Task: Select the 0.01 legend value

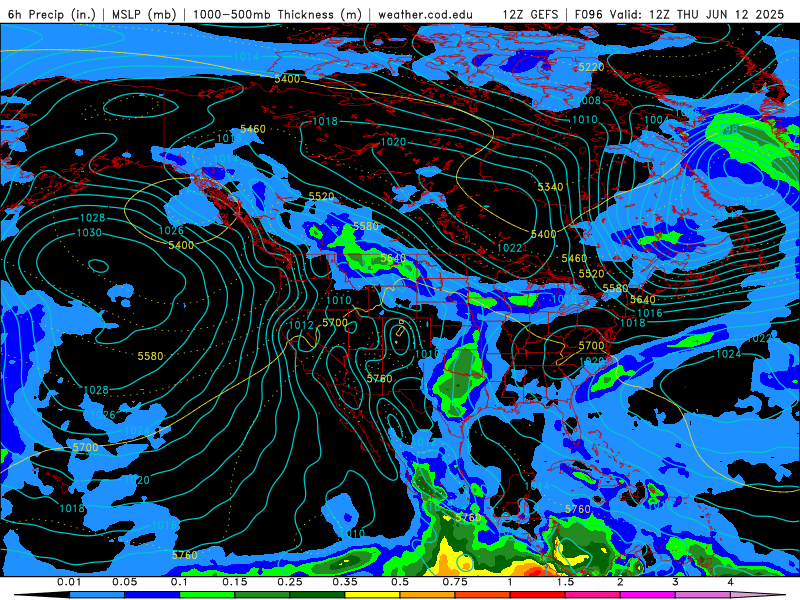Action: coord(69,582)
